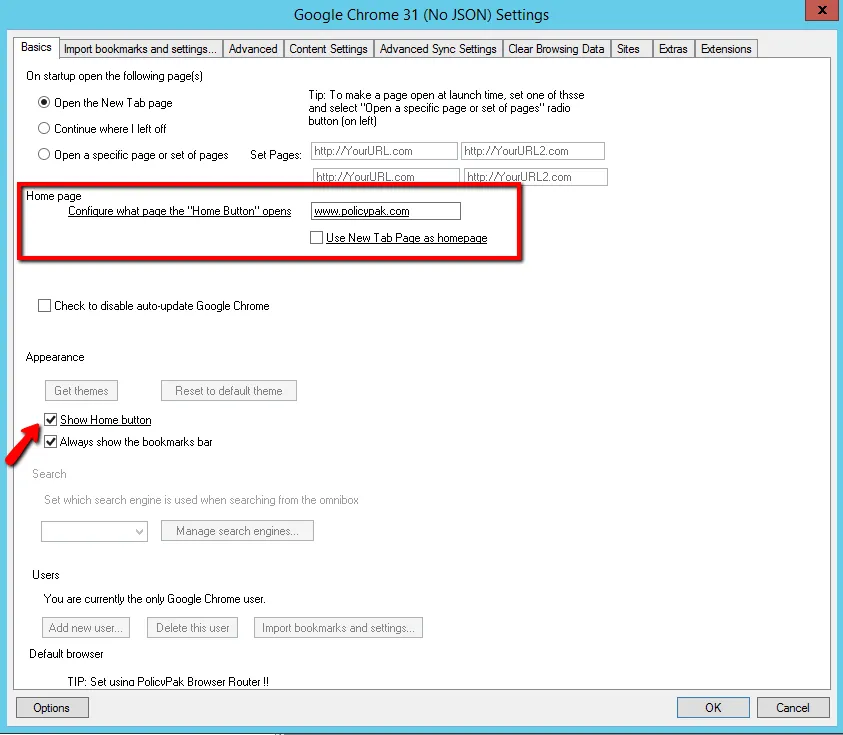The width and height of the screenshot is (843, 735).
Task: Click the Sites tab
Action: (628, 49)
